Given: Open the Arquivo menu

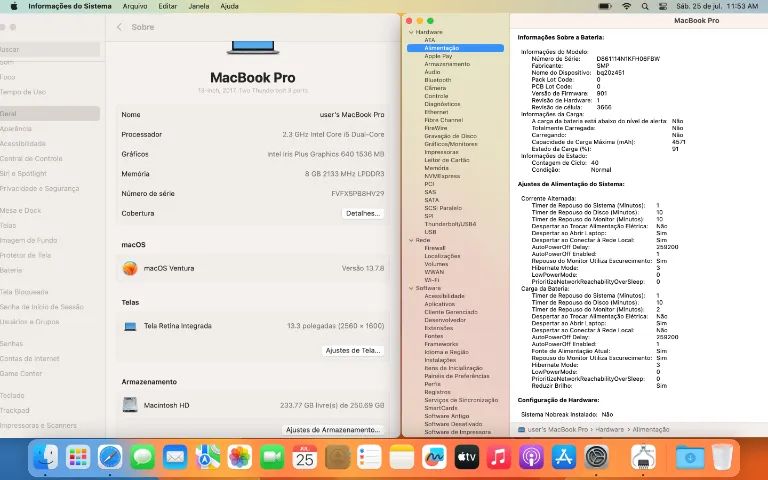Looking at the screenshot, I should pyautogui.click(x=135, y=6).
